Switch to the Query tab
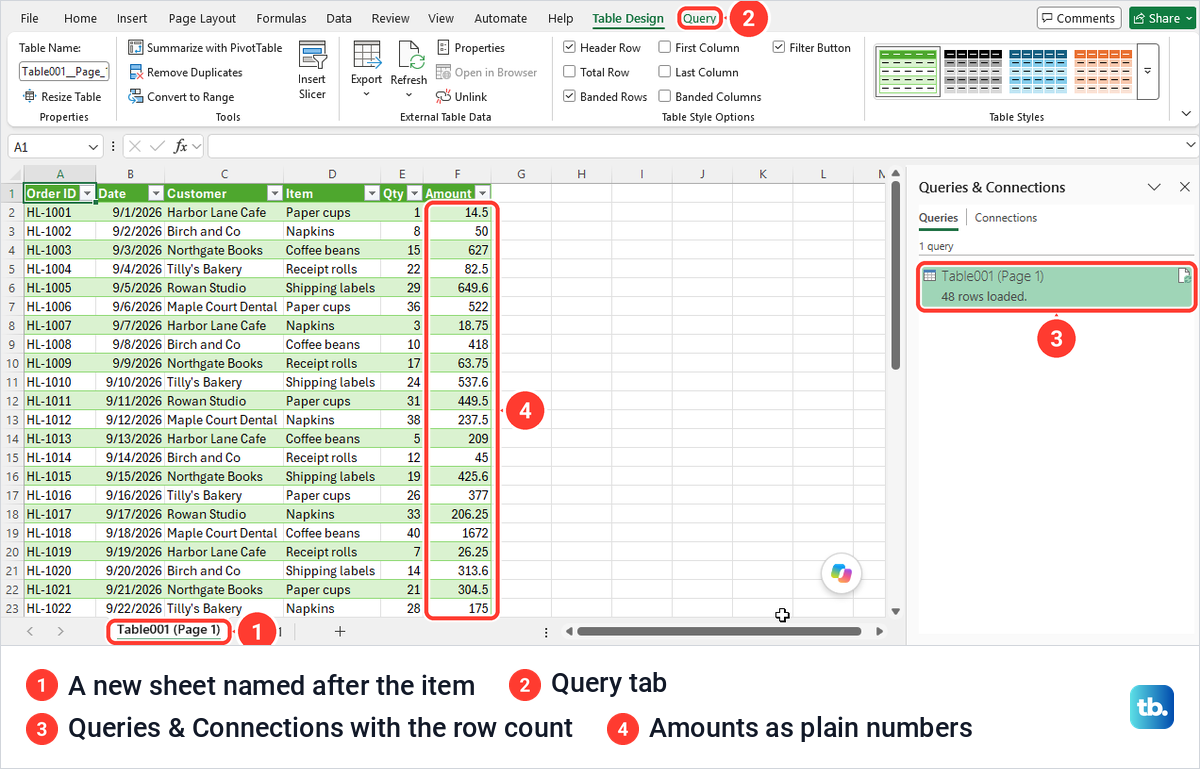The image size is (1200, 769). [x=700, y=18]
